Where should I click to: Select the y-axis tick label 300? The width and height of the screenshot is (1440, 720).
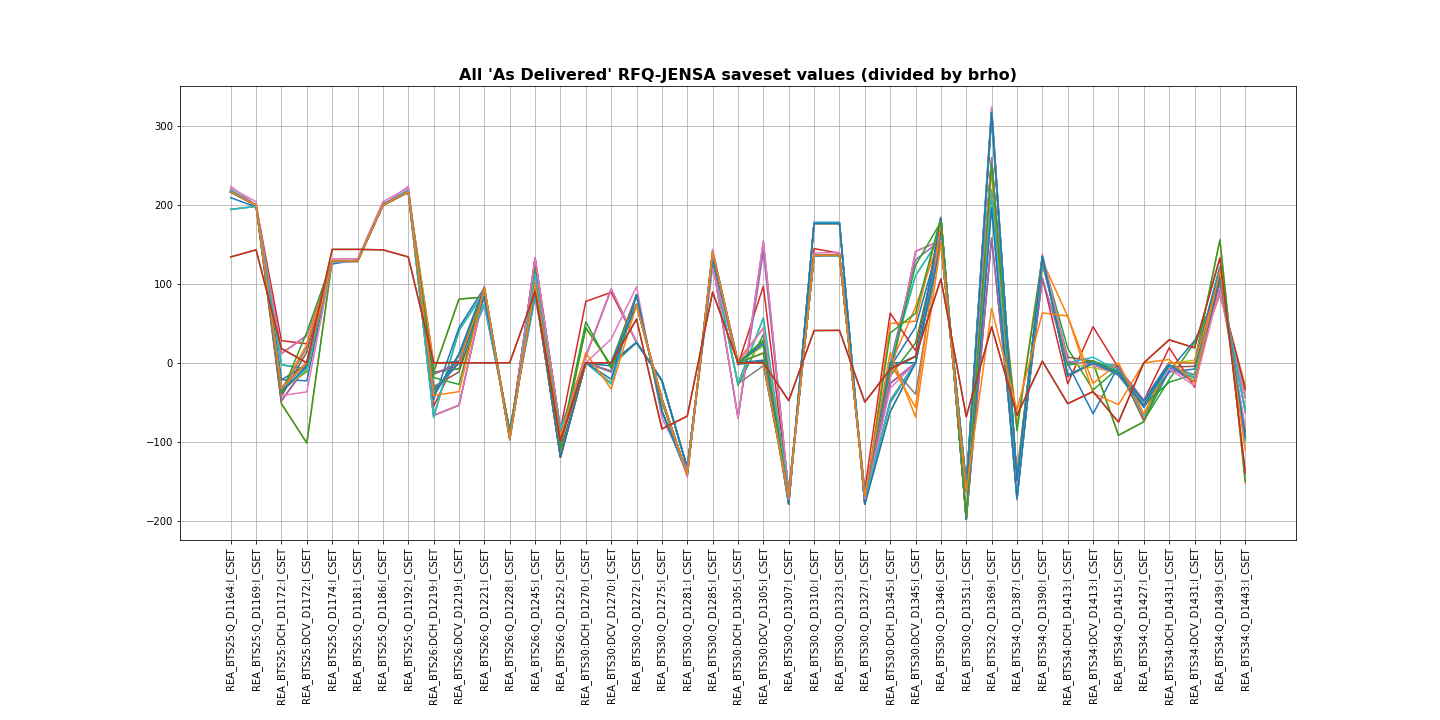(163, 126)
